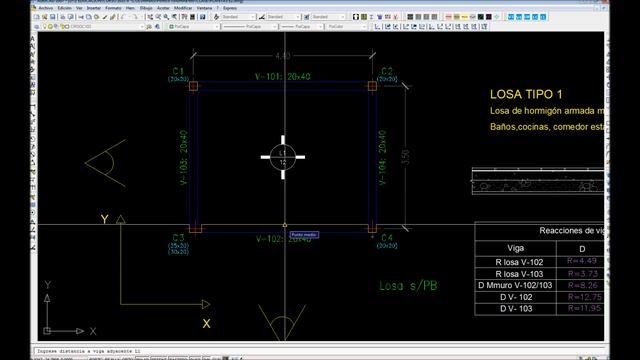Viewport: 640px width, 360px height.
Task: Open the Ventana menu
Action: (204, 8)
